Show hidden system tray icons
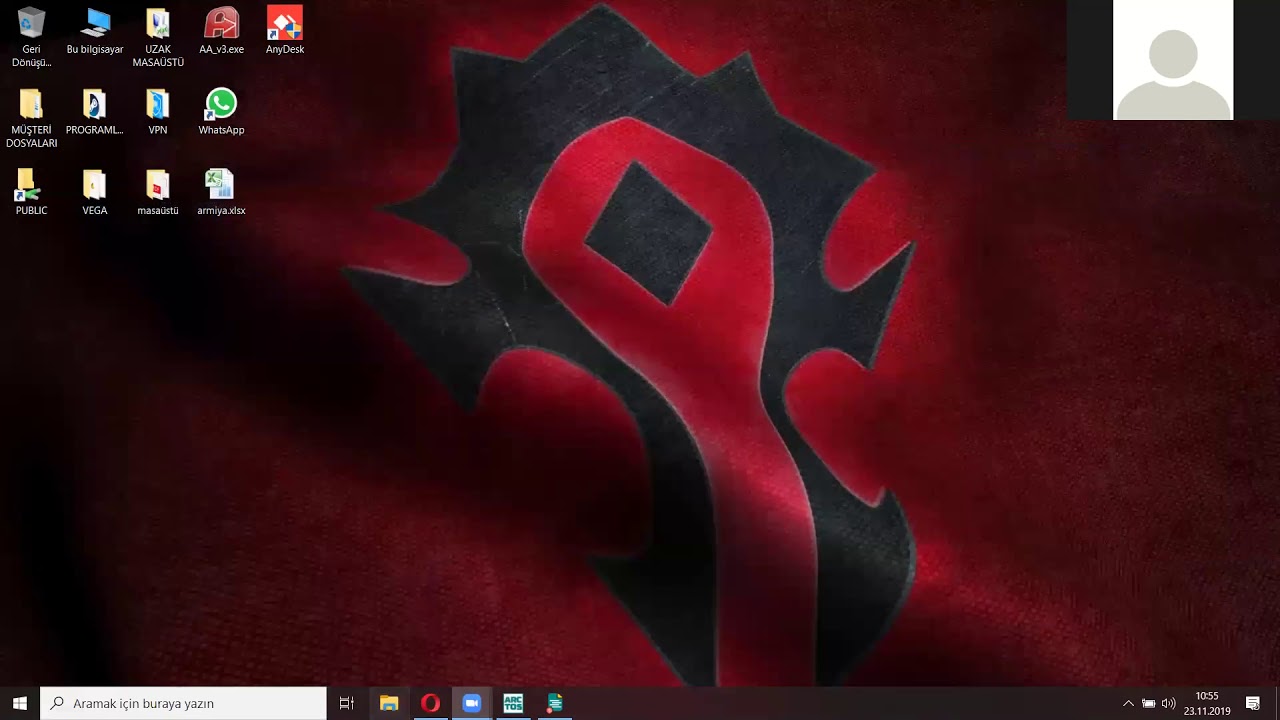Image resolution: width=1280 pixels, height=720 pixels. pos(1129,703)
